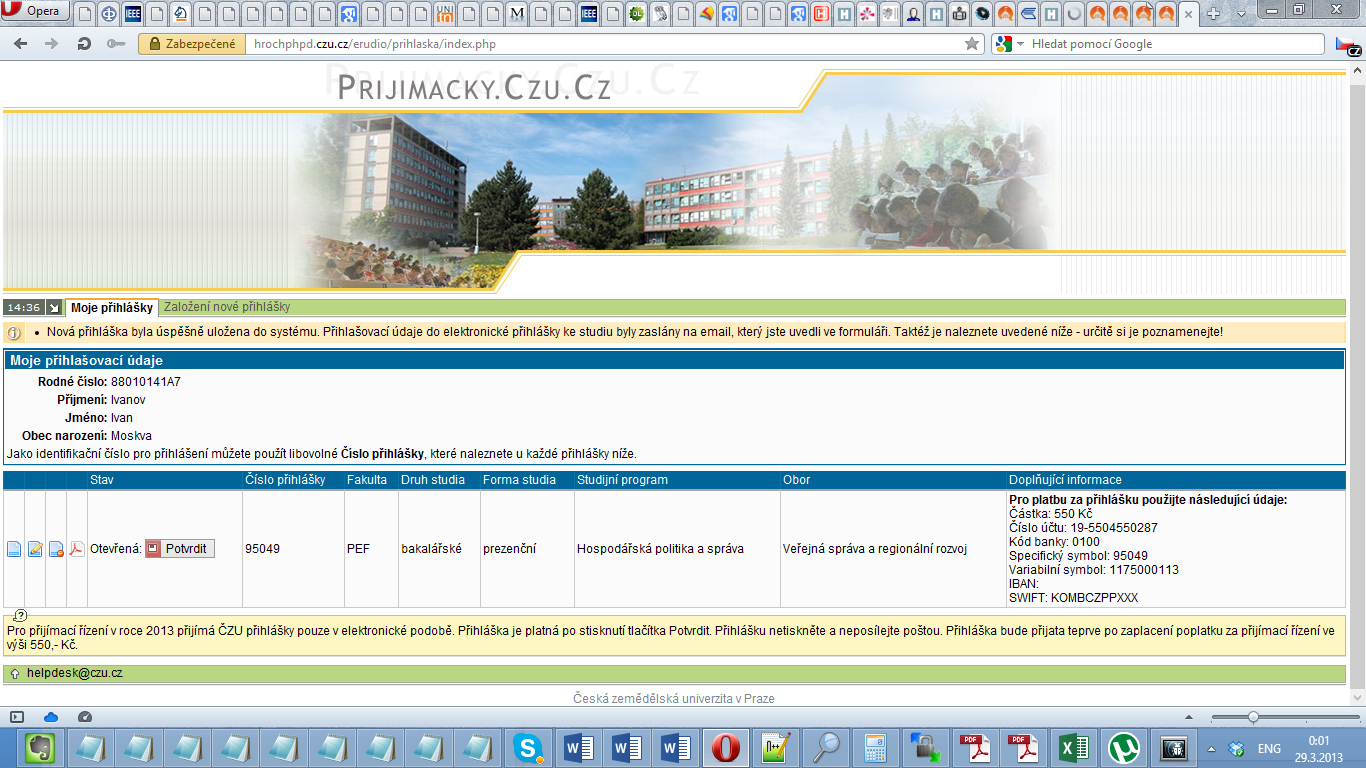
Task: Open the Založení nové přihlášky tab
Action: 227,307
